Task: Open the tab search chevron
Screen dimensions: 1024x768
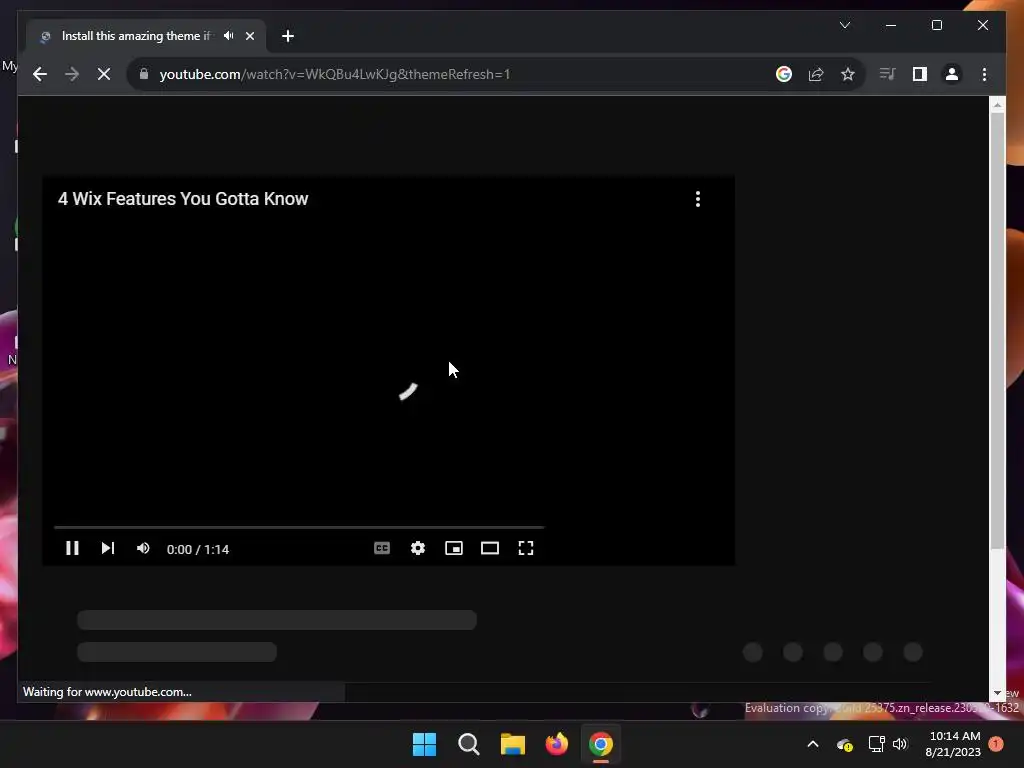Action: point(844,25)
